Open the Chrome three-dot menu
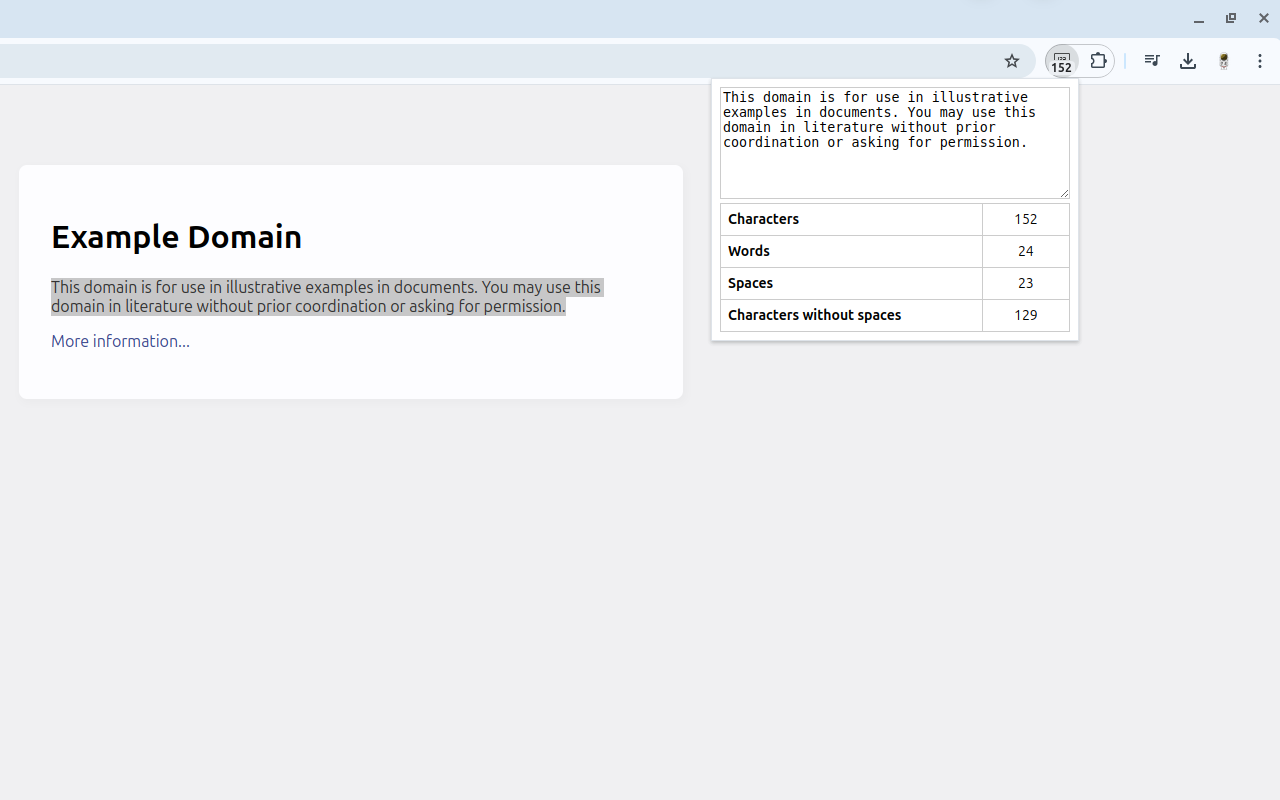The width and height of the screenshot is (1280, 800). (x=1260, y=61)
